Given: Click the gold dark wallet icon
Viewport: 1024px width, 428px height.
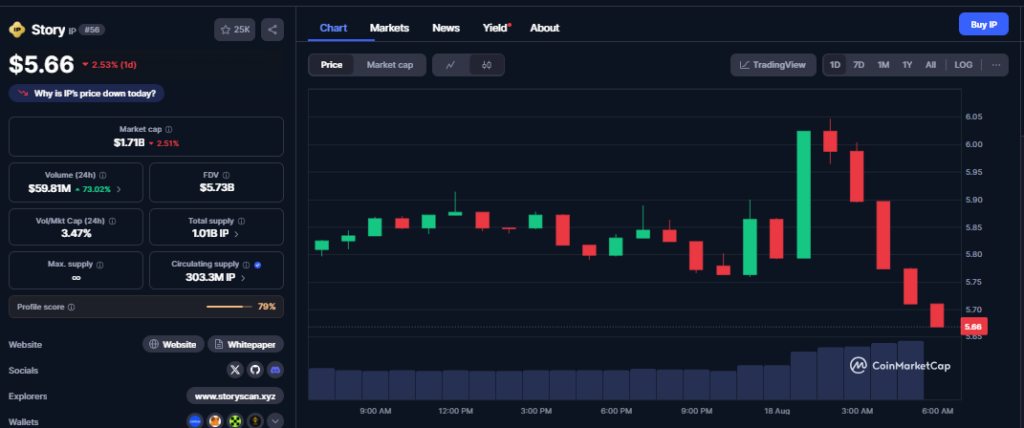Looking at the screenshot, I should [255, 421].
